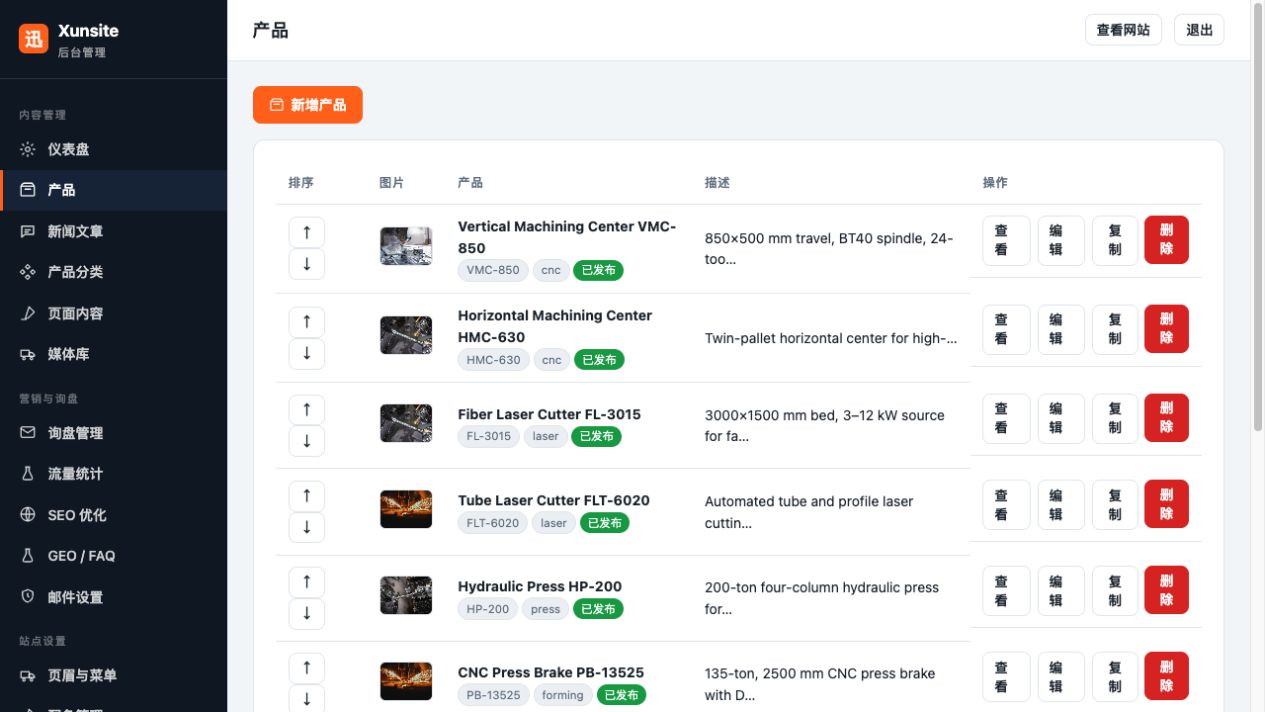Click the 页面内容 pen icon
Image resolution: width=1265 pixels, height=712 pixels.
pyautogui.click(x=28, y=313)
